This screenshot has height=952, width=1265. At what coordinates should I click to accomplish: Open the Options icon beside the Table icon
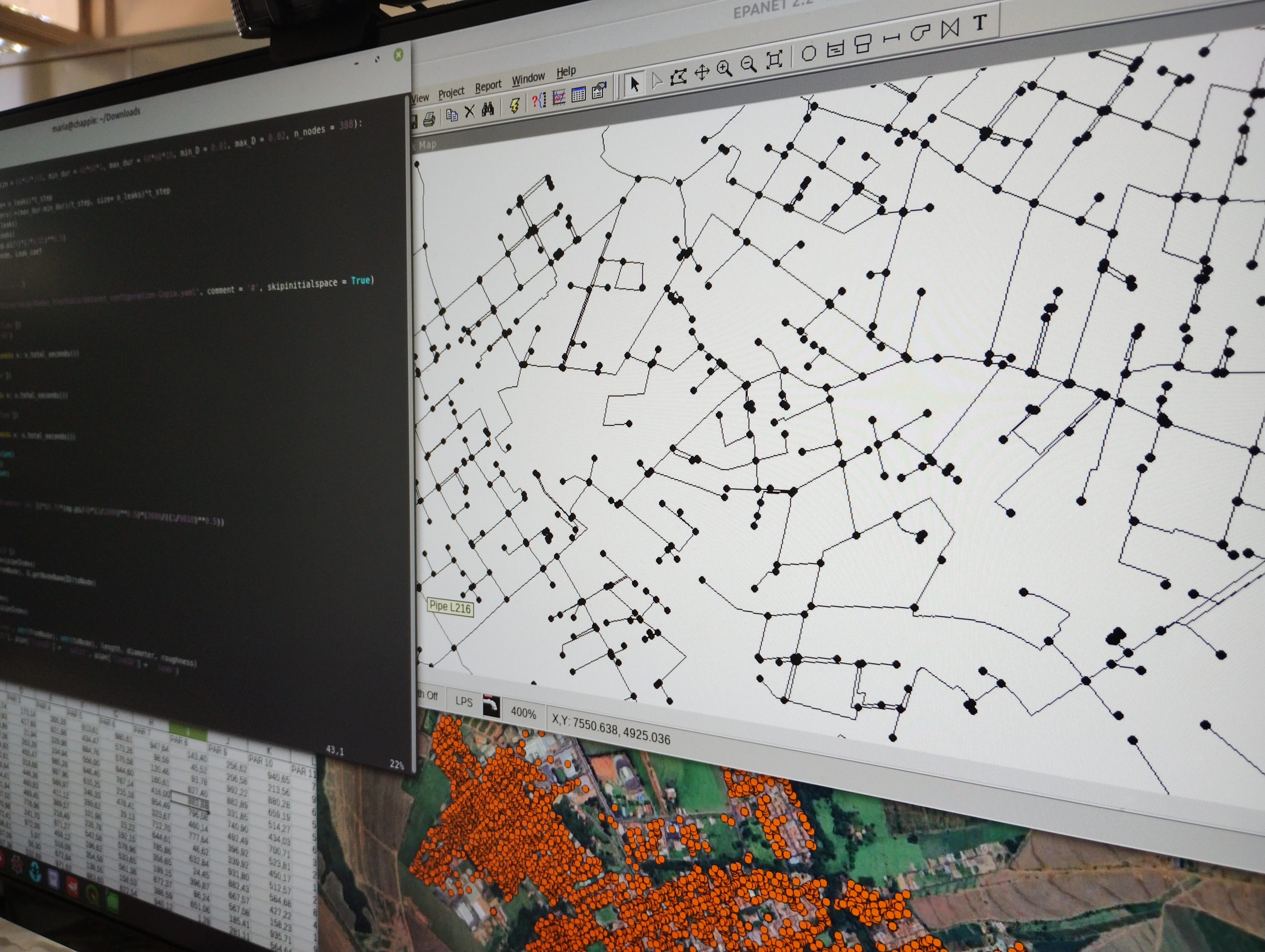[x=599, y=90]
